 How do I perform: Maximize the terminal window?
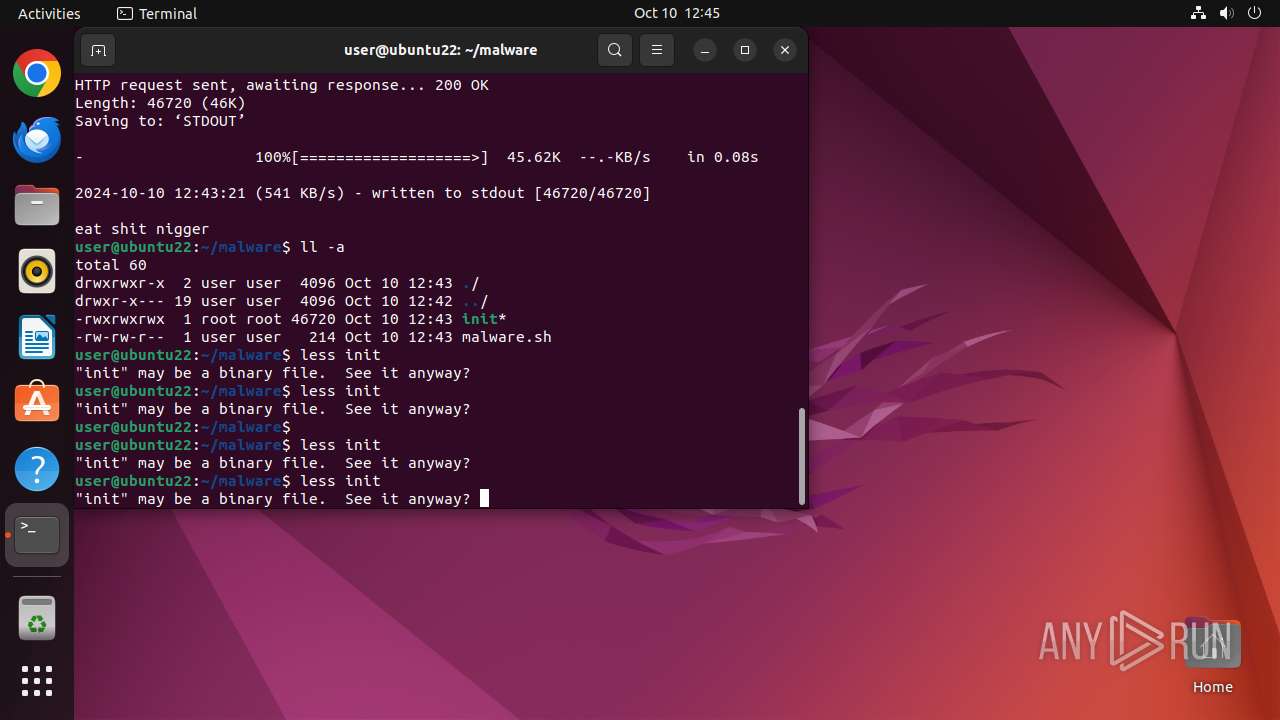coord(745,50)
